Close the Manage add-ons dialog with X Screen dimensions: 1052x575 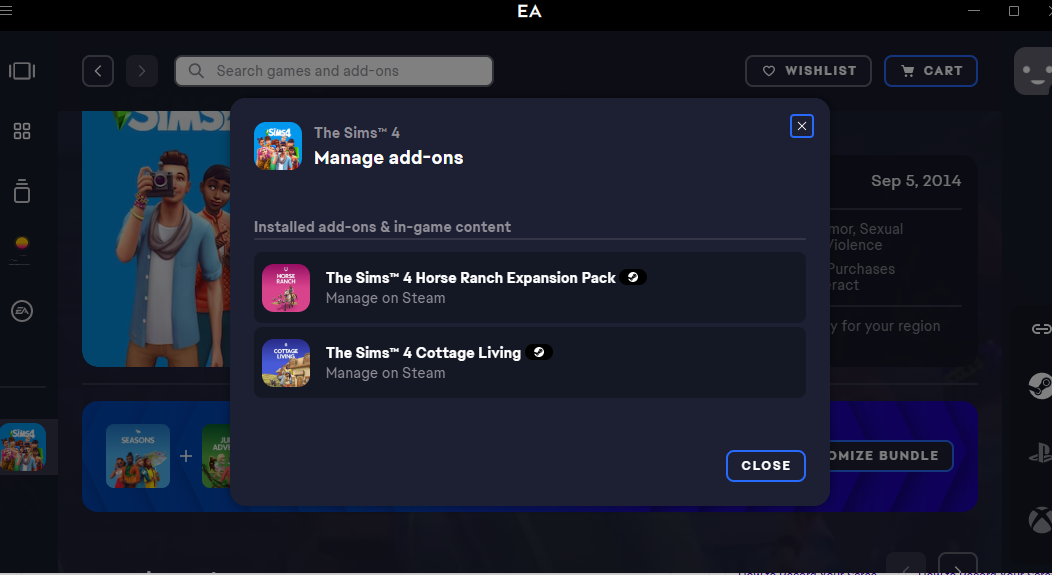[802, 126]
